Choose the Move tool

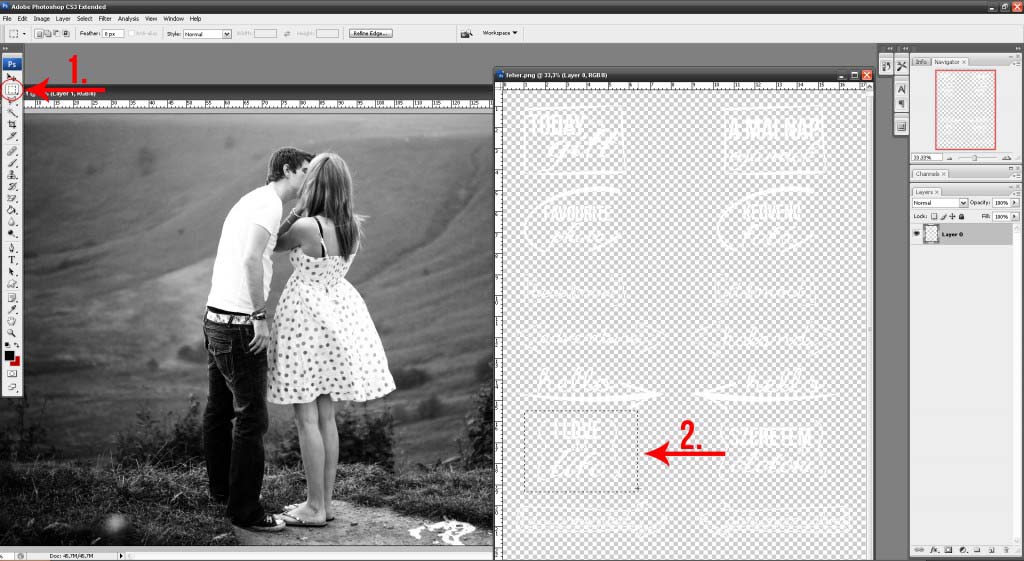[x=12, y=77]
